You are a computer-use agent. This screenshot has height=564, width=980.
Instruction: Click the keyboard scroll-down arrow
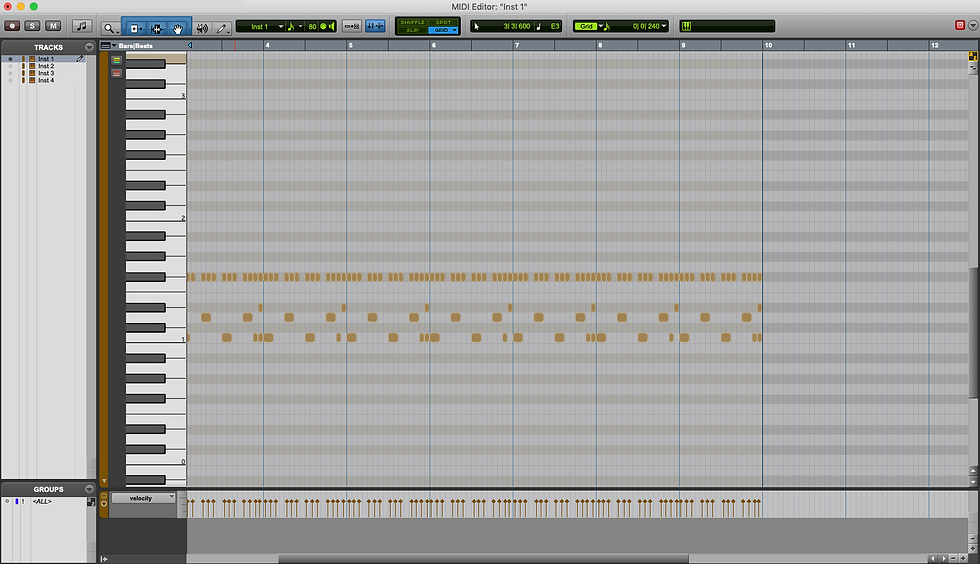coord(104,481)
